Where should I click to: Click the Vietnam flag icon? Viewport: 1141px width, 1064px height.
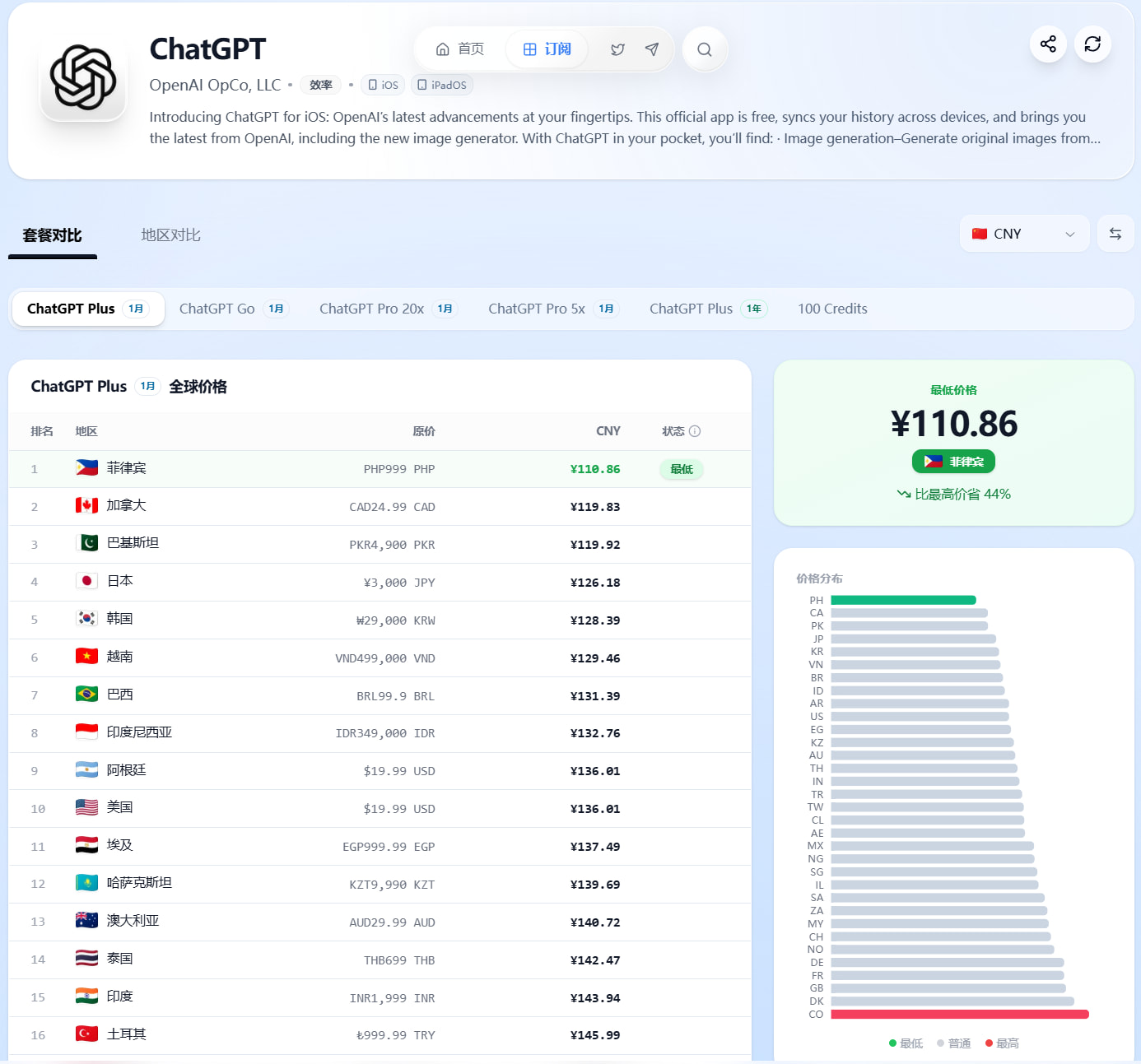click(x=86, y=657)
